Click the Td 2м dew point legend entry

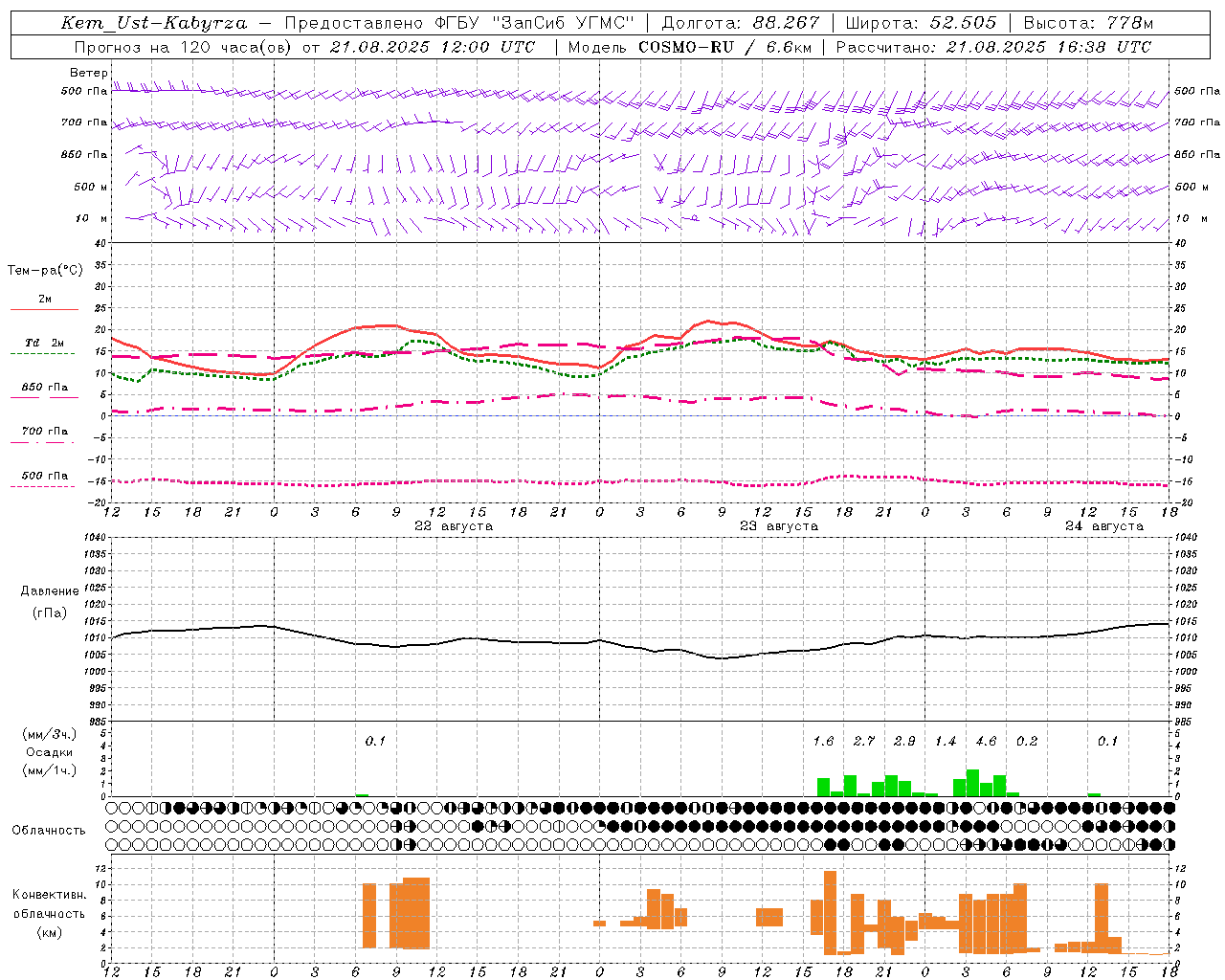45,343
